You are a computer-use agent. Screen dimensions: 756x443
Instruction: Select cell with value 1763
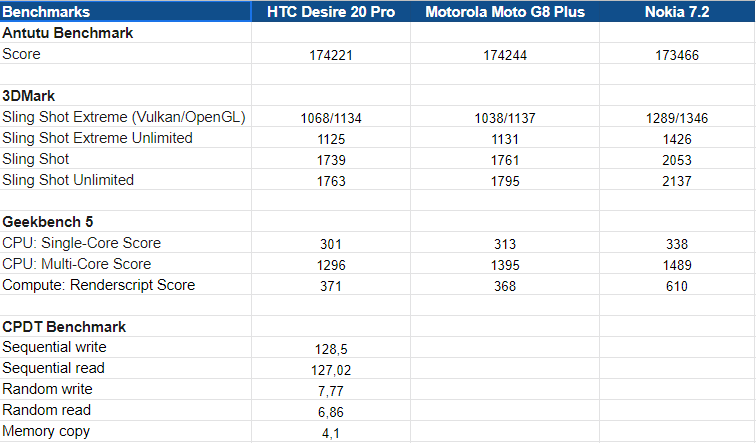click(x=331, y=180)
